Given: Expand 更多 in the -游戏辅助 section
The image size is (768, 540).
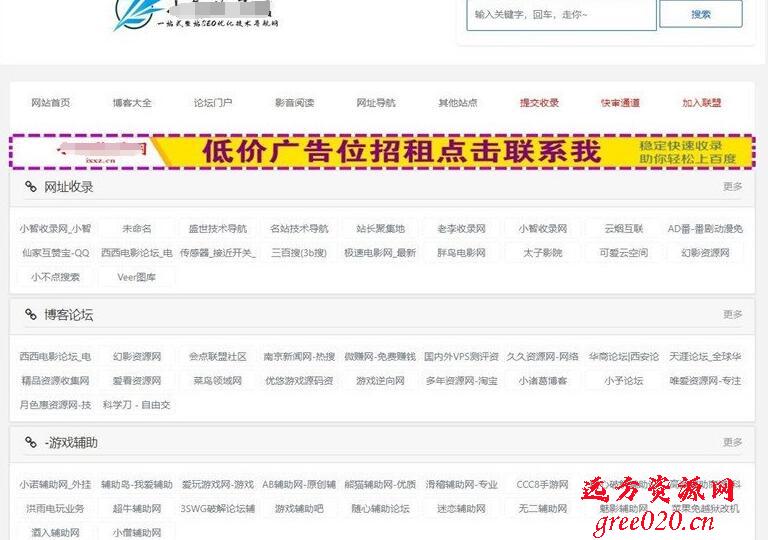Looking at the screenshot, I should (x=733, y=442).
